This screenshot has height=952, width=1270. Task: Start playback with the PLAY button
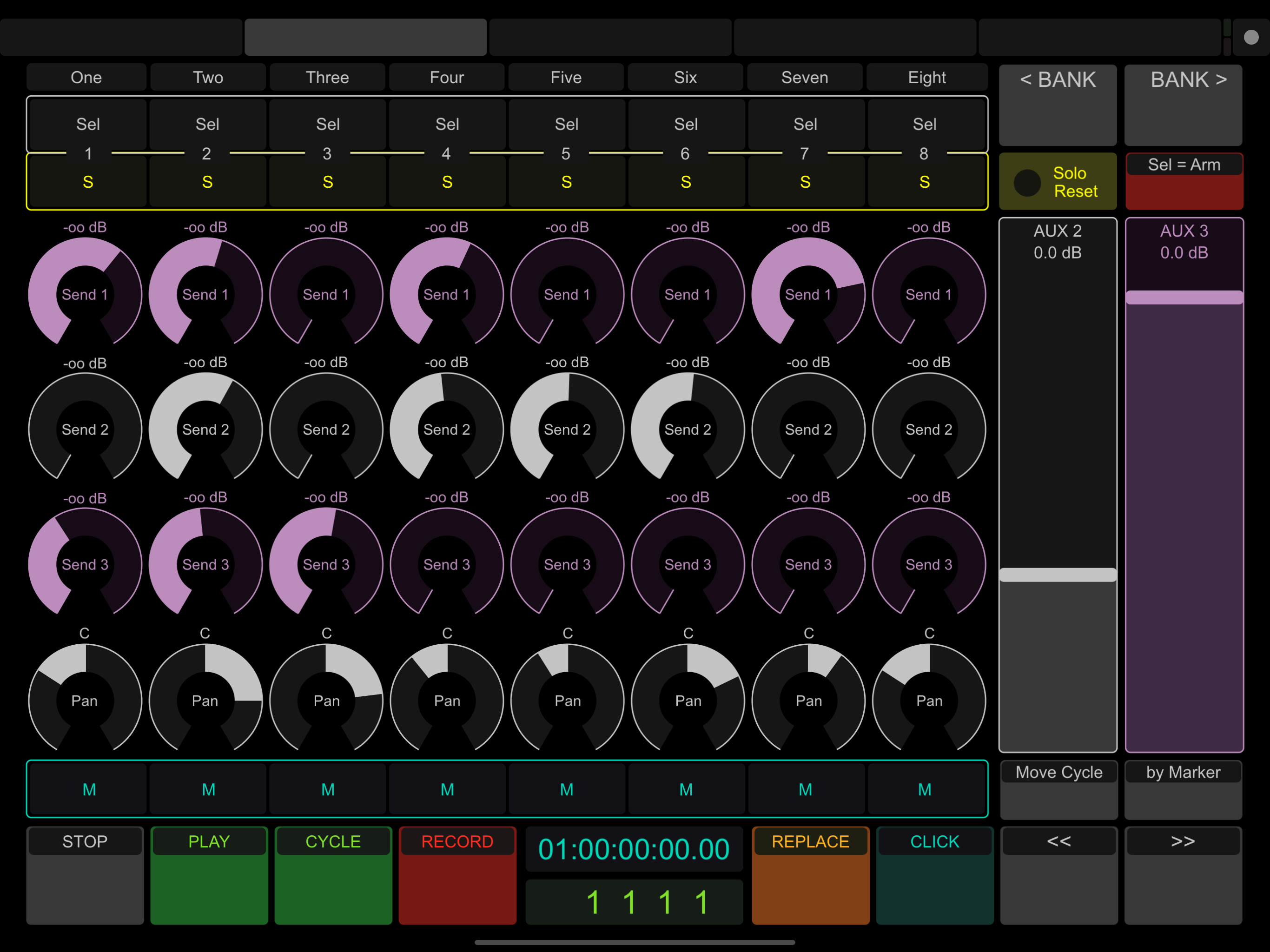click(x=209, y=875)
